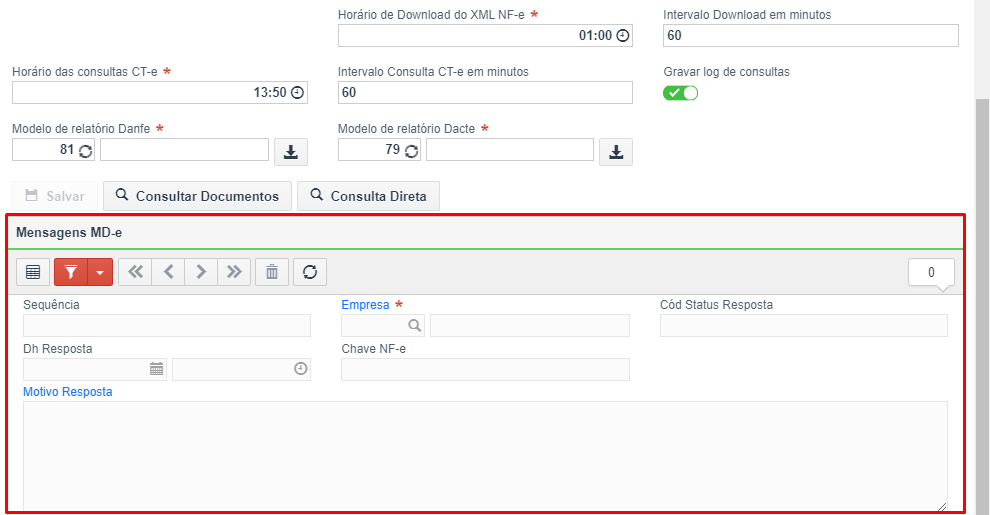Go to previous record
The height and width of the screenshot is (515, 990).
(168, 272)
